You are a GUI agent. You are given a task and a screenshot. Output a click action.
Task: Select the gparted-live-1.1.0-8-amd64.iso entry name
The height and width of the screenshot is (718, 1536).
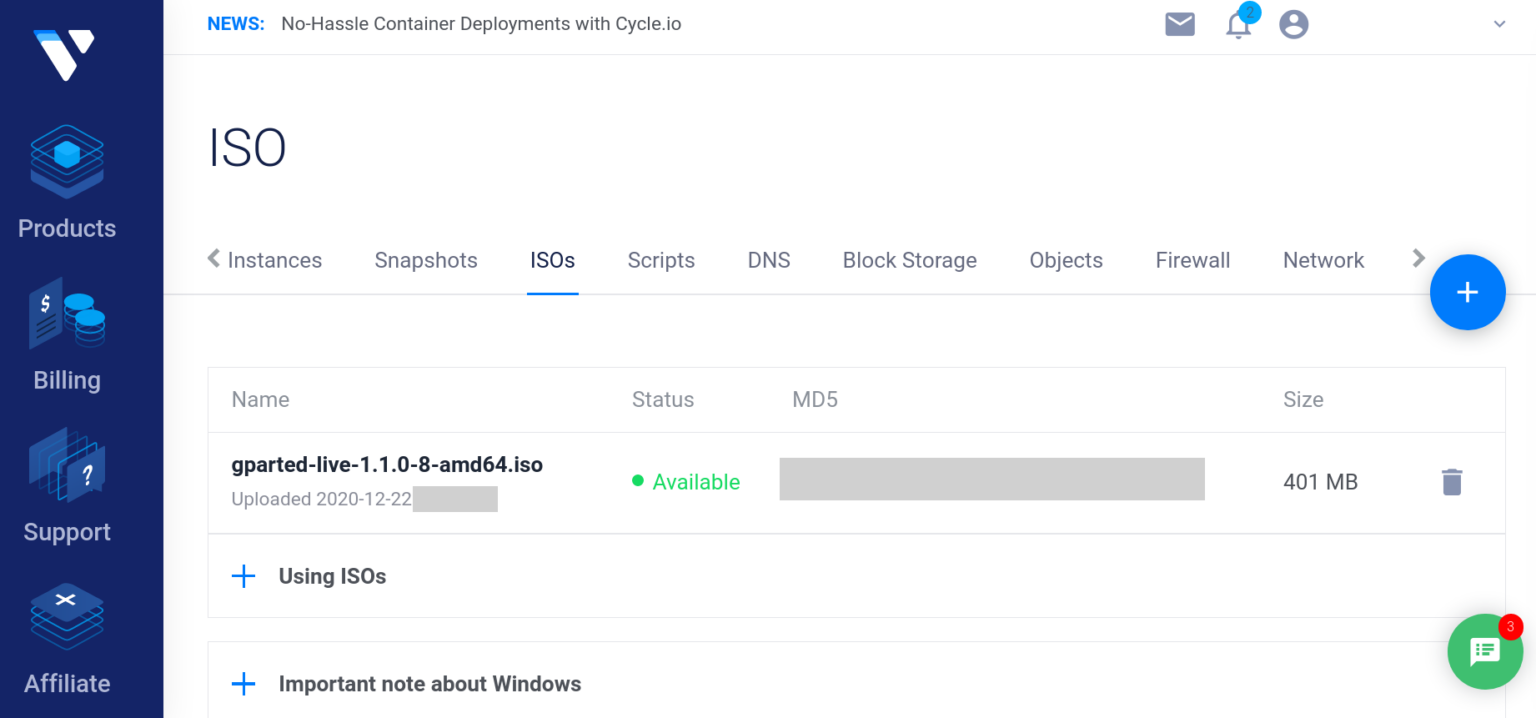(387, 465)
